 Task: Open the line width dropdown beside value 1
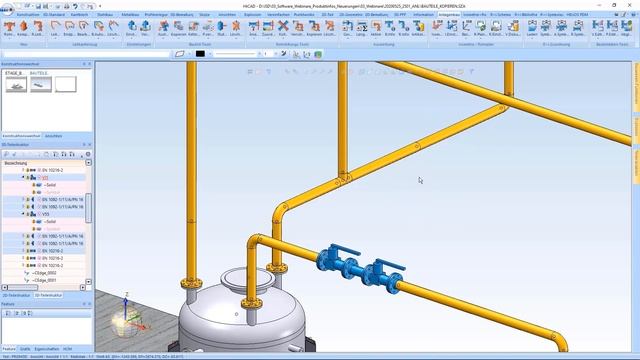pos(276,54)
